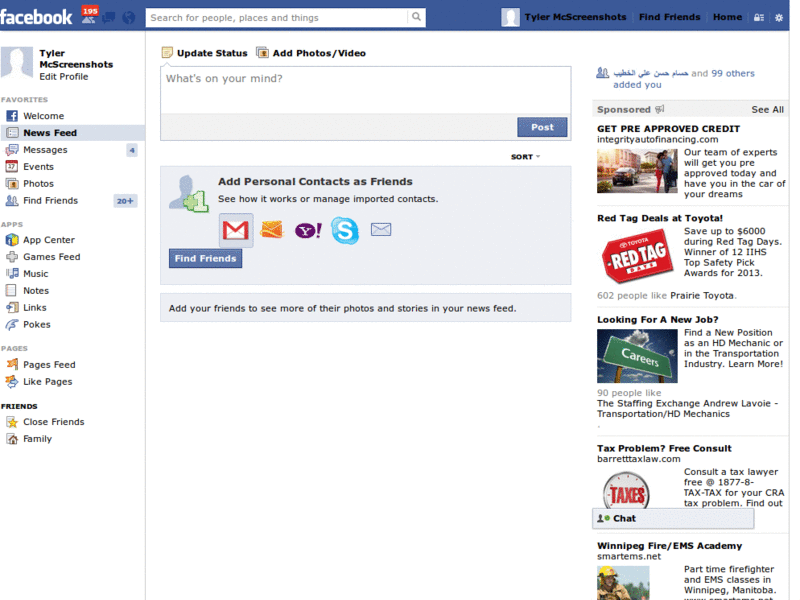Open Notes in sidebar
The height and width of the screenshot is (600, 800).
tap(72, 290)
